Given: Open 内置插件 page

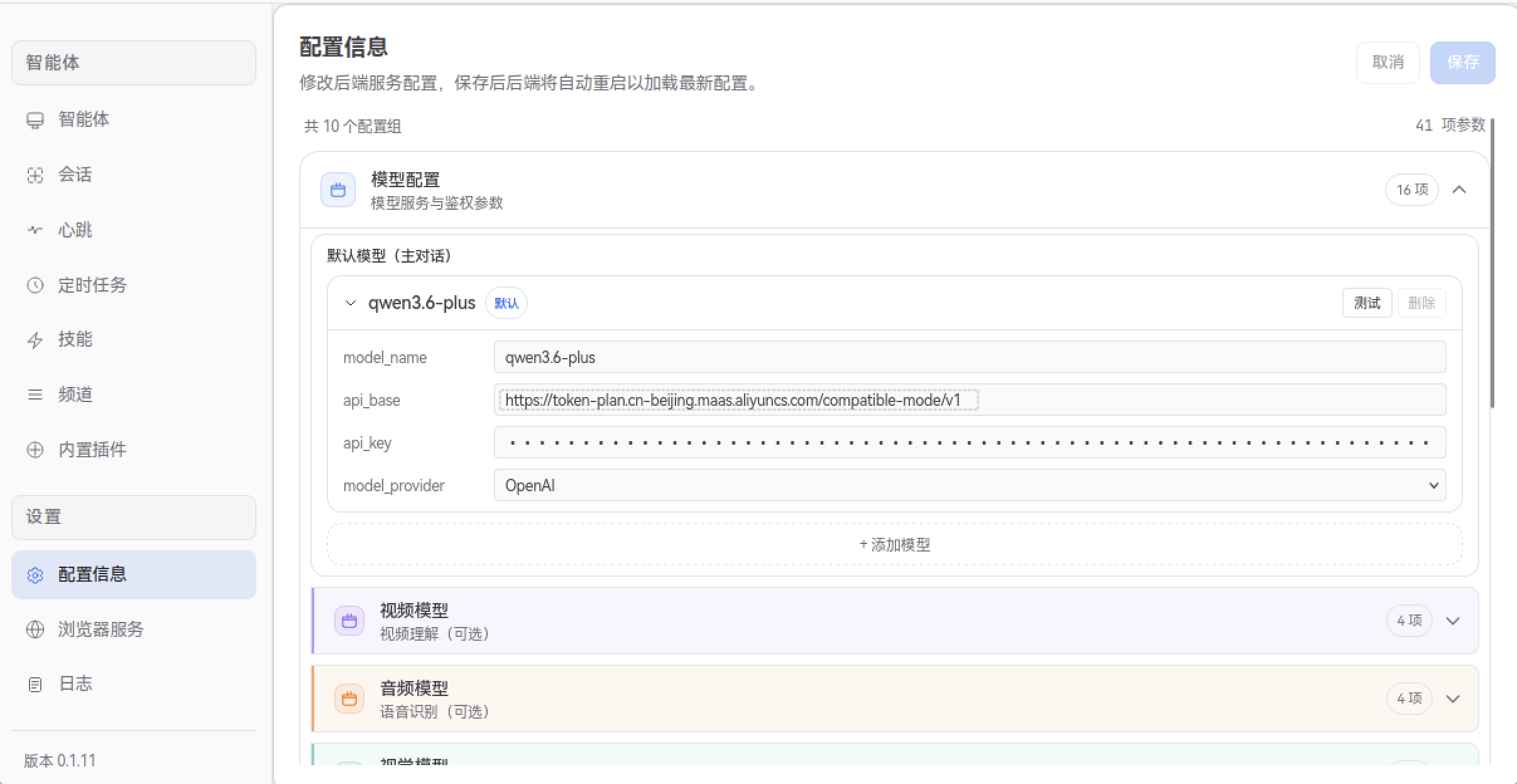Looking at the screenshot, I should point(134,450).
